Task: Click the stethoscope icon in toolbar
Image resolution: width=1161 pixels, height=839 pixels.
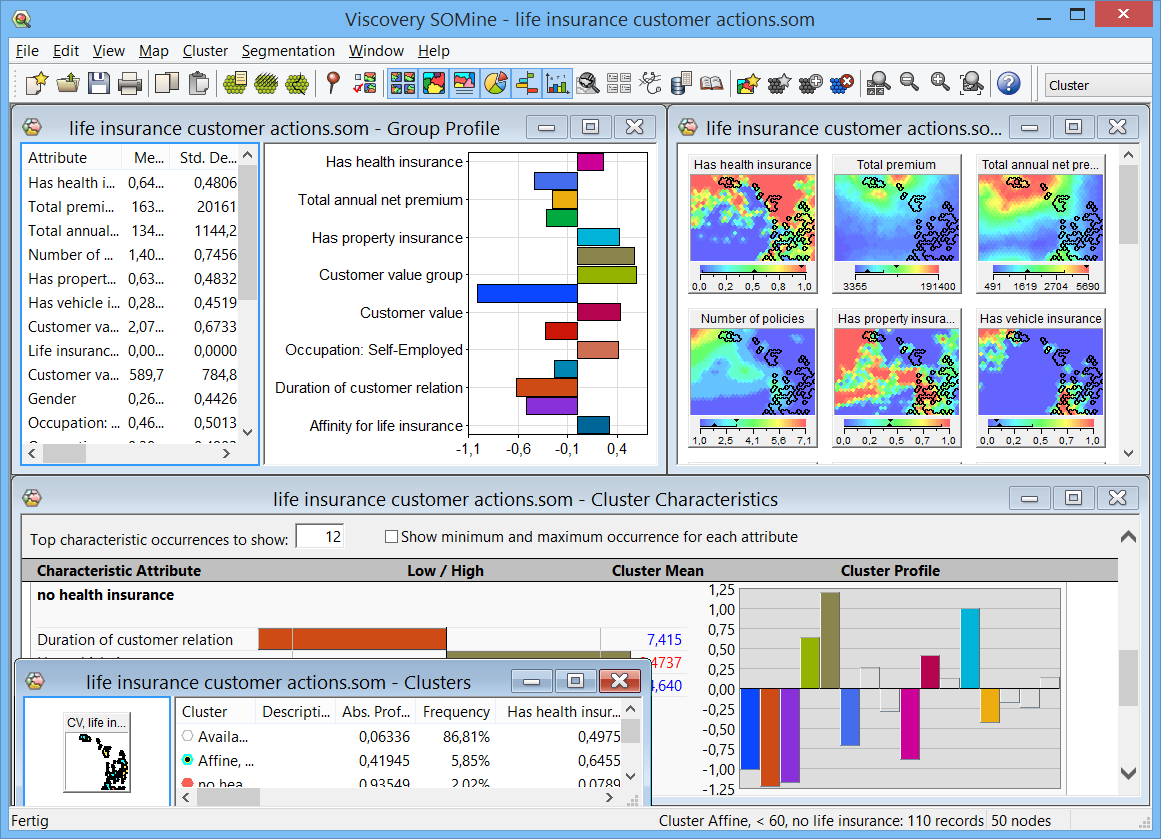Action: pos(651,84)
